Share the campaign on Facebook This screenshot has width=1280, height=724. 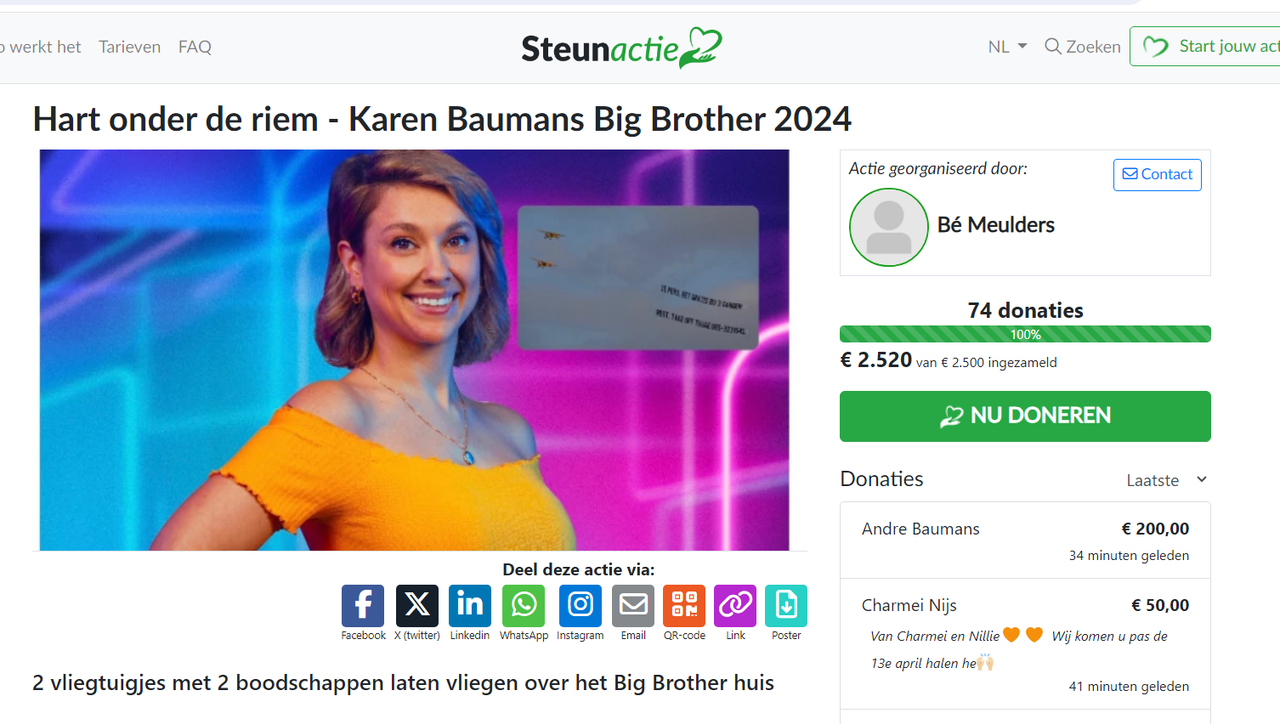click(x=363, y=605)
